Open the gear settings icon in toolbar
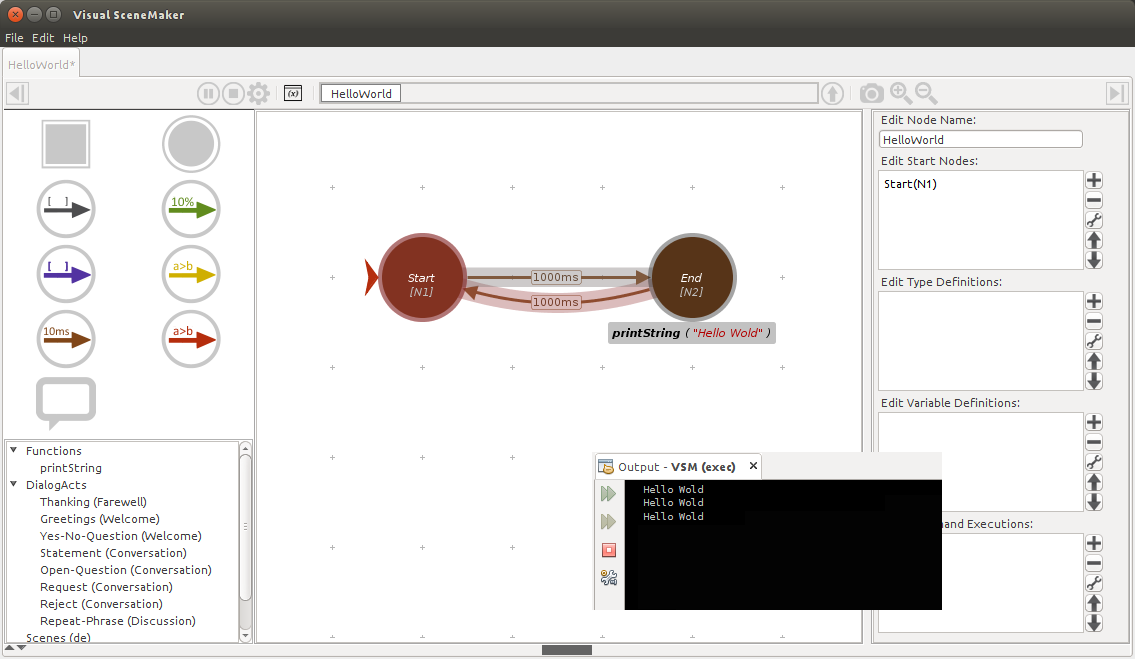Image resolution: width=1135 pixels, height=659 pixels. 258,93
